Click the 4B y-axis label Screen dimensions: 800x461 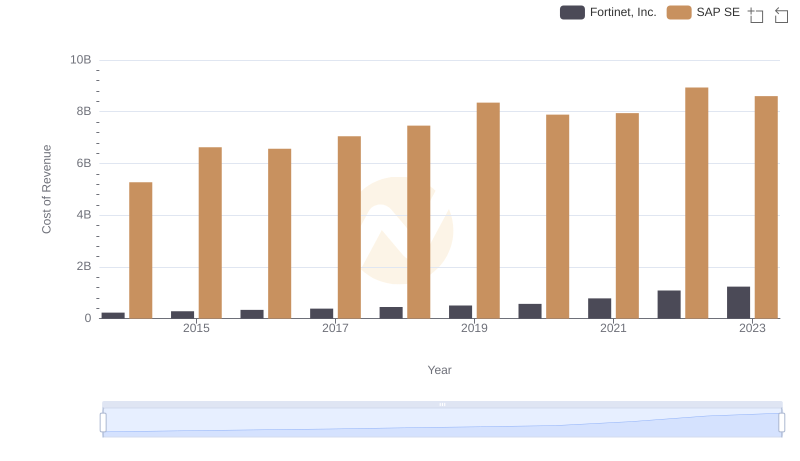(84, 215)
